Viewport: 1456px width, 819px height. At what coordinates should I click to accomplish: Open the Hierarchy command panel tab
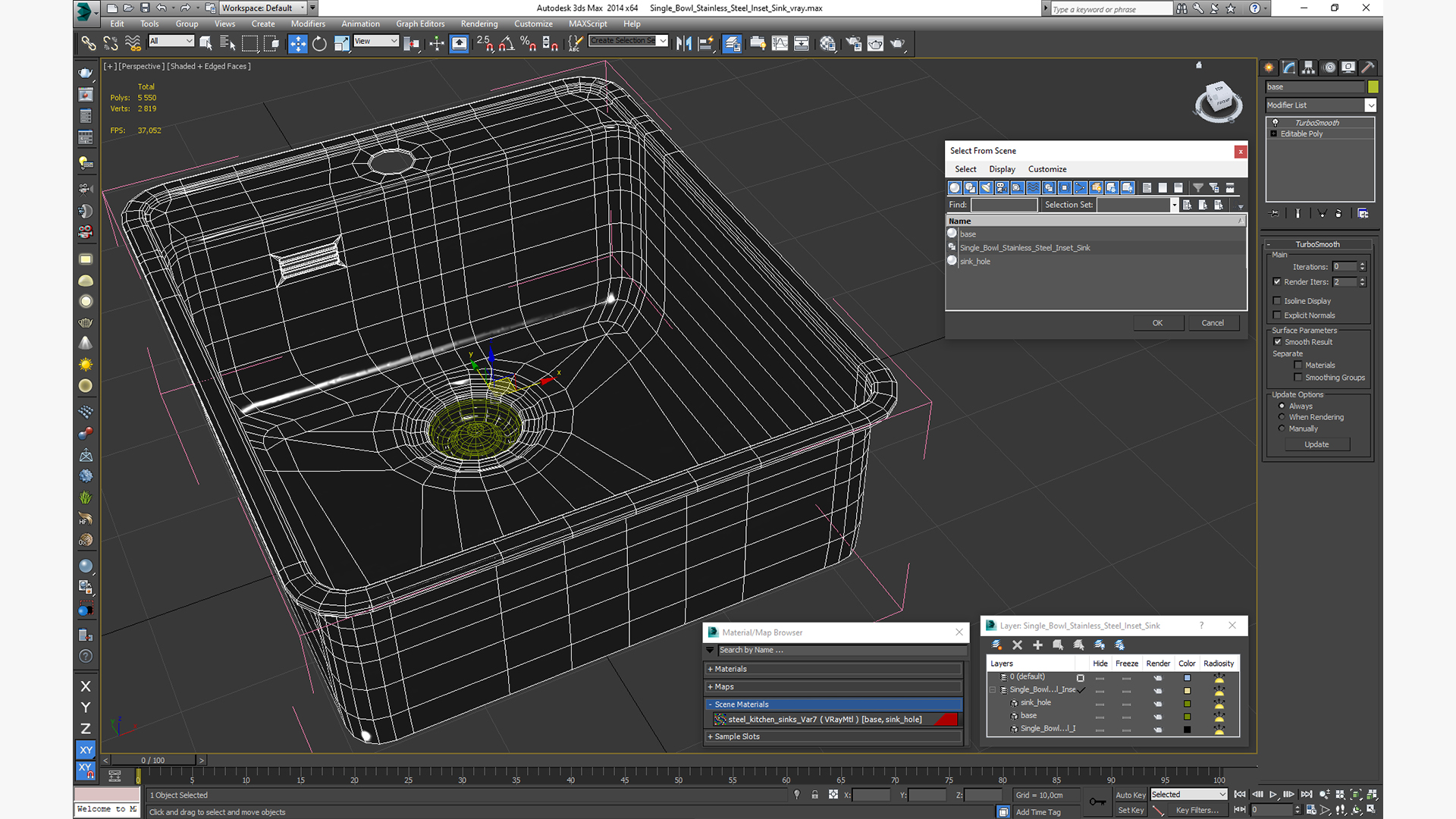(1308, 67)
